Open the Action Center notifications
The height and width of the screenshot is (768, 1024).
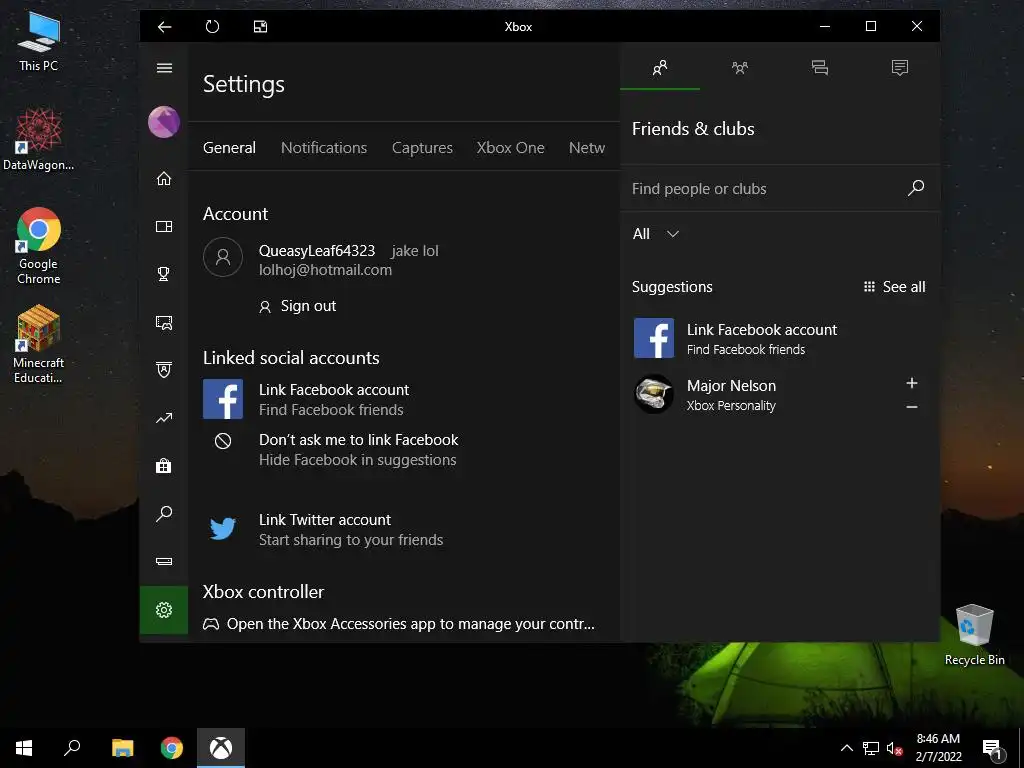993,750
